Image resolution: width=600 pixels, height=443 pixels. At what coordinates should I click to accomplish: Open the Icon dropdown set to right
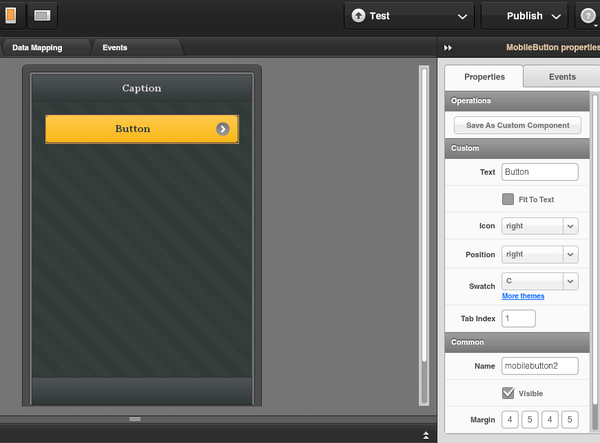pos(540,226)
